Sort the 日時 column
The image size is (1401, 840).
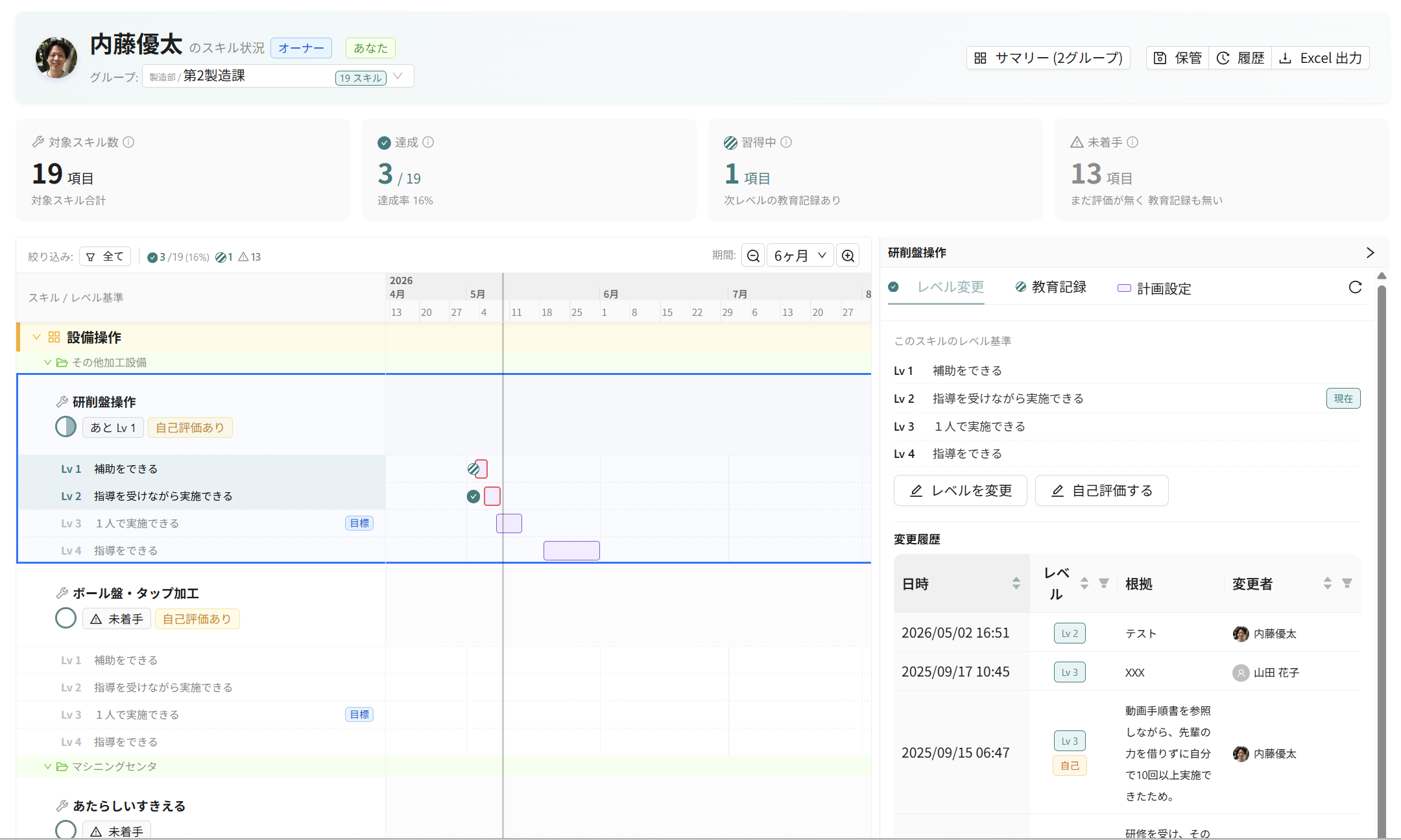pos(1016,584)
